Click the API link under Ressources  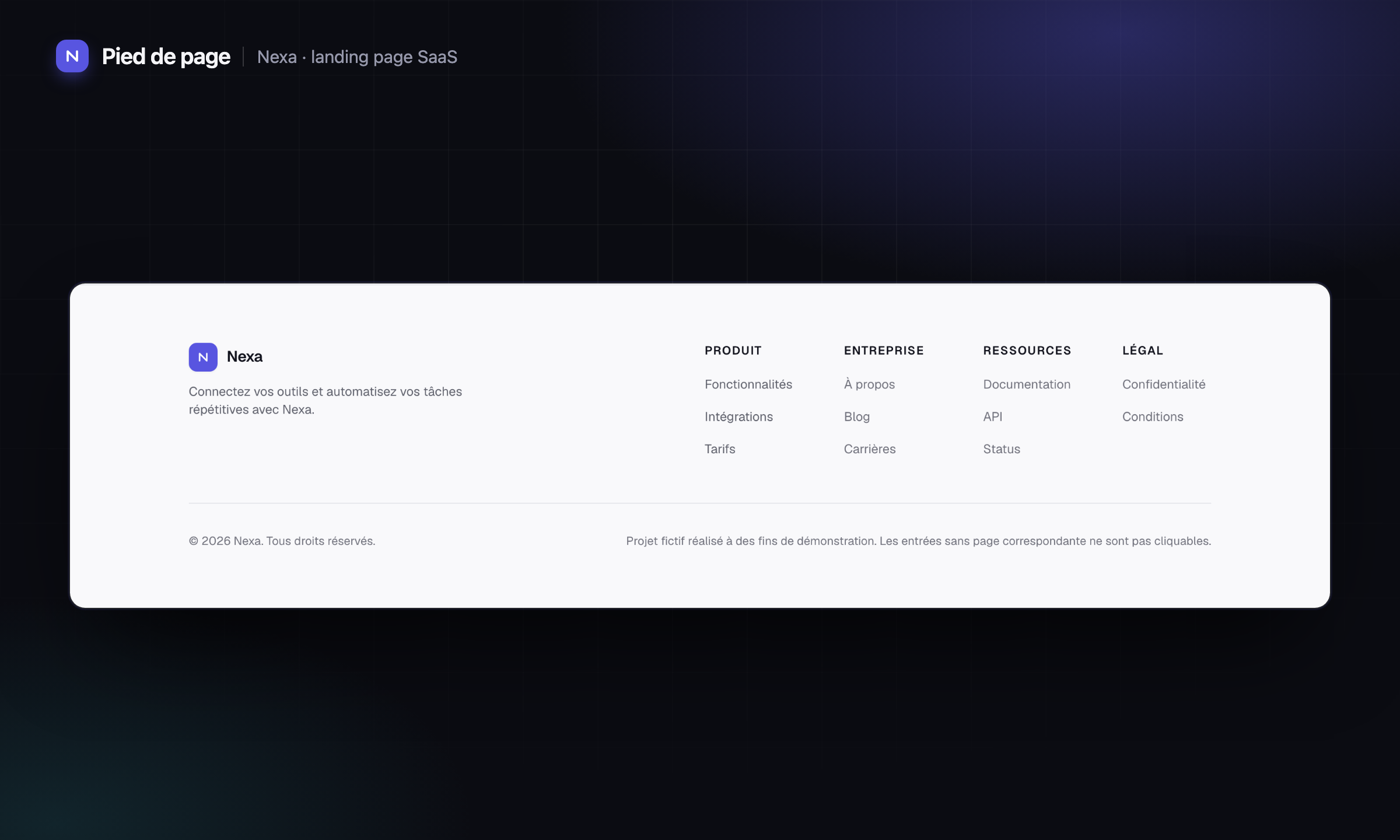click(x=993, y=416)
